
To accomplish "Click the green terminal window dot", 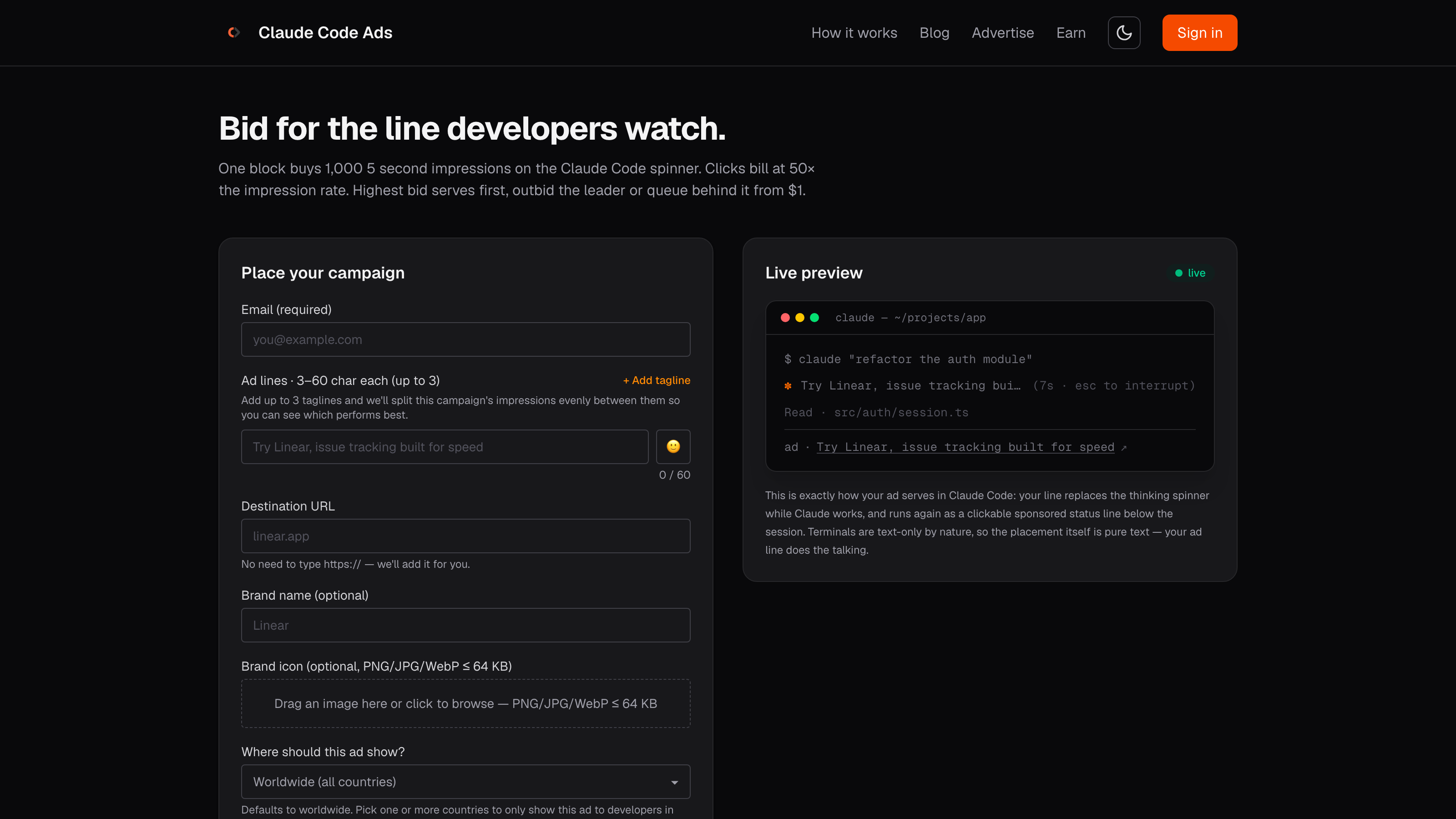I will point(814,318).
